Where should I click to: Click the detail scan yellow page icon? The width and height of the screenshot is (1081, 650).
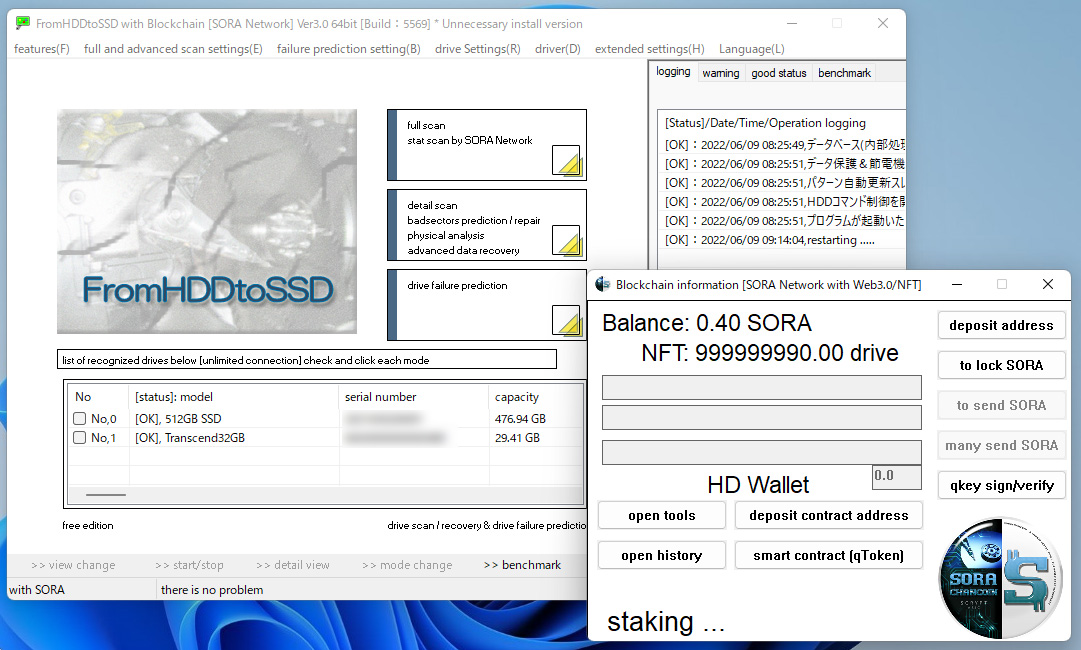click(567, 240)
